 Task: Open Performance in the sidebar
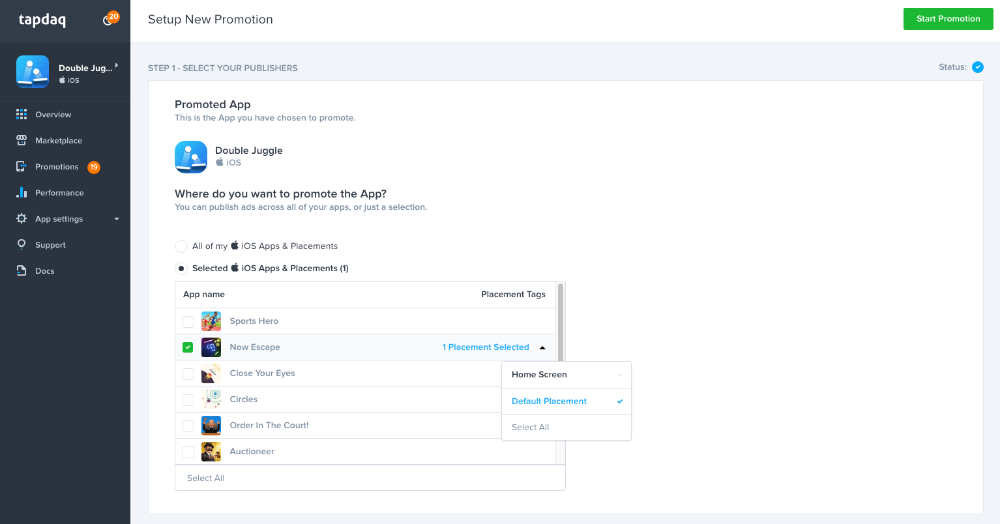59,193
